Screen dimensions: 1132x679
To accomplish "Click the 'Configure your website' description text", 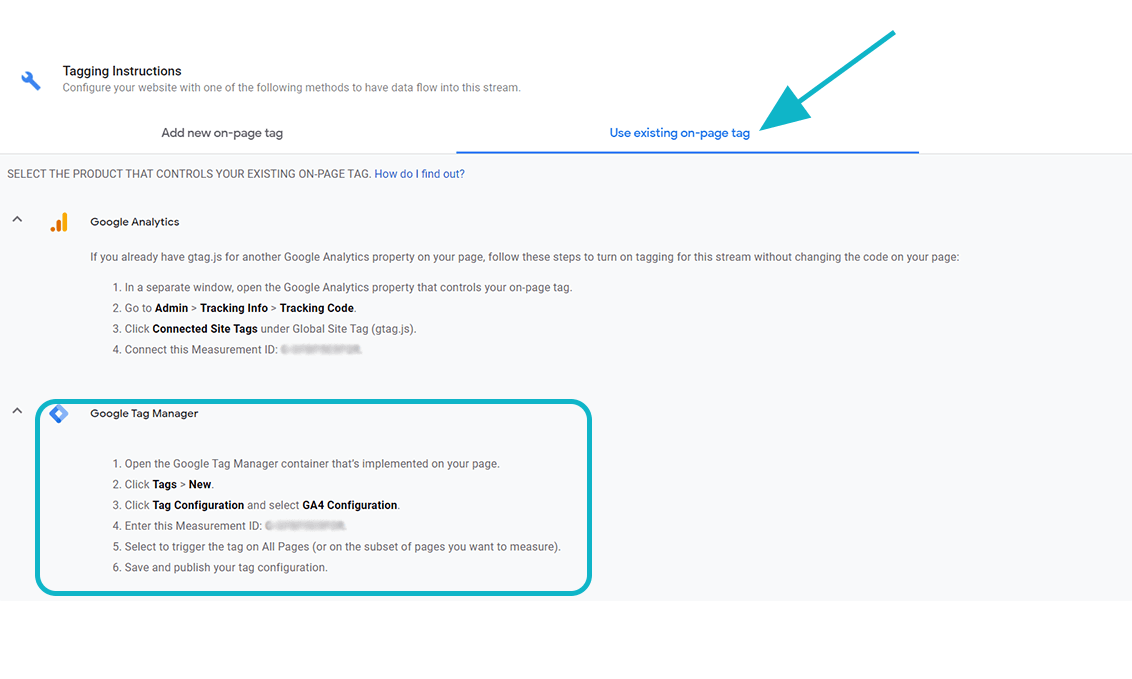I will (291, 87).
